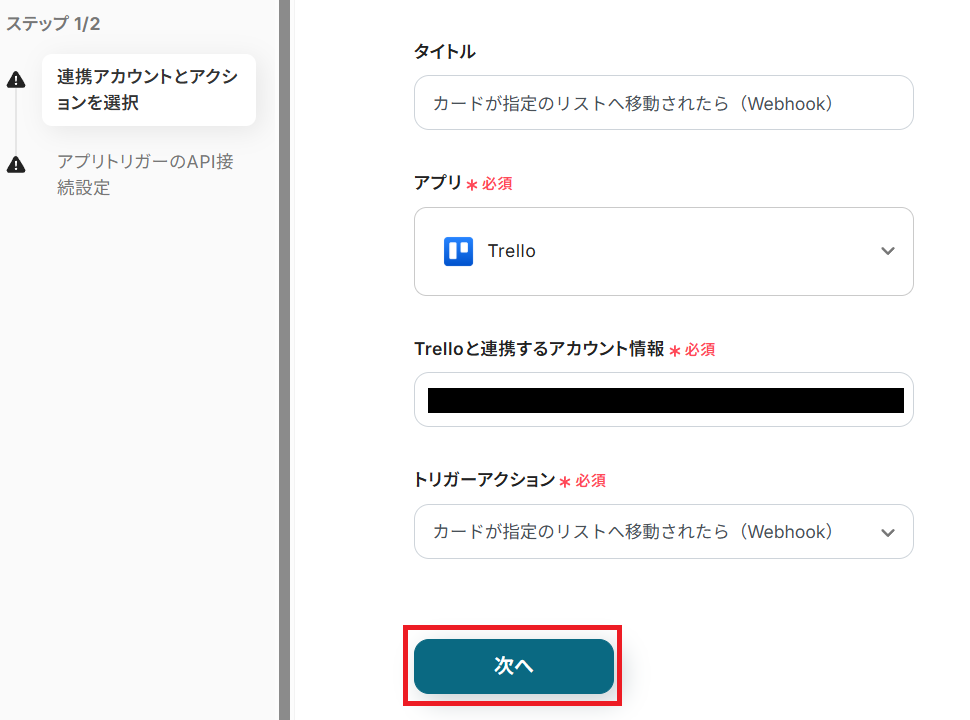Open the Trello app selection combo box
The height and width of the screenshot is (720, 970).
663,251
